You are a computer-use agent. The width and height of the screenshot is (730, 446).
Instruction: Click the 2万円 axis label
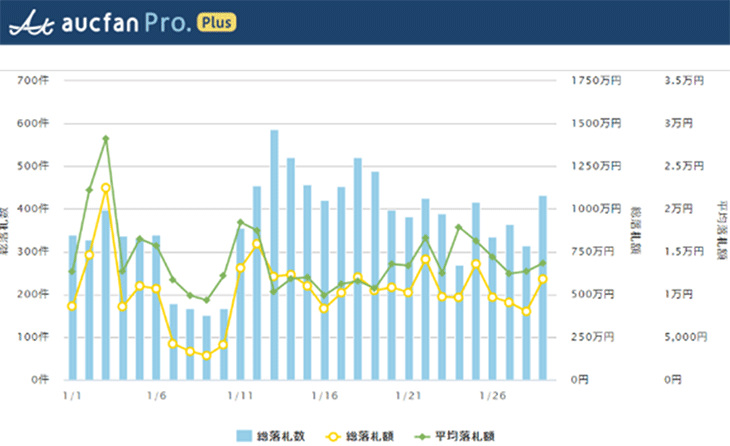point(678,209)
